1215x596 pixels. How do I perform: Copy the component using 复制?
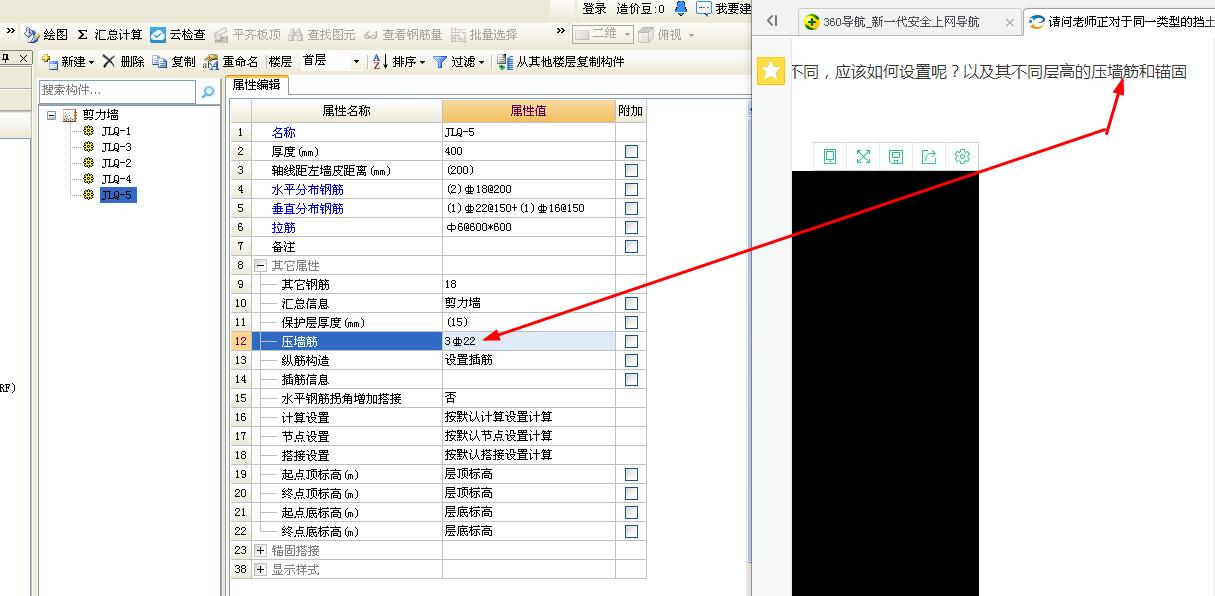174,62
